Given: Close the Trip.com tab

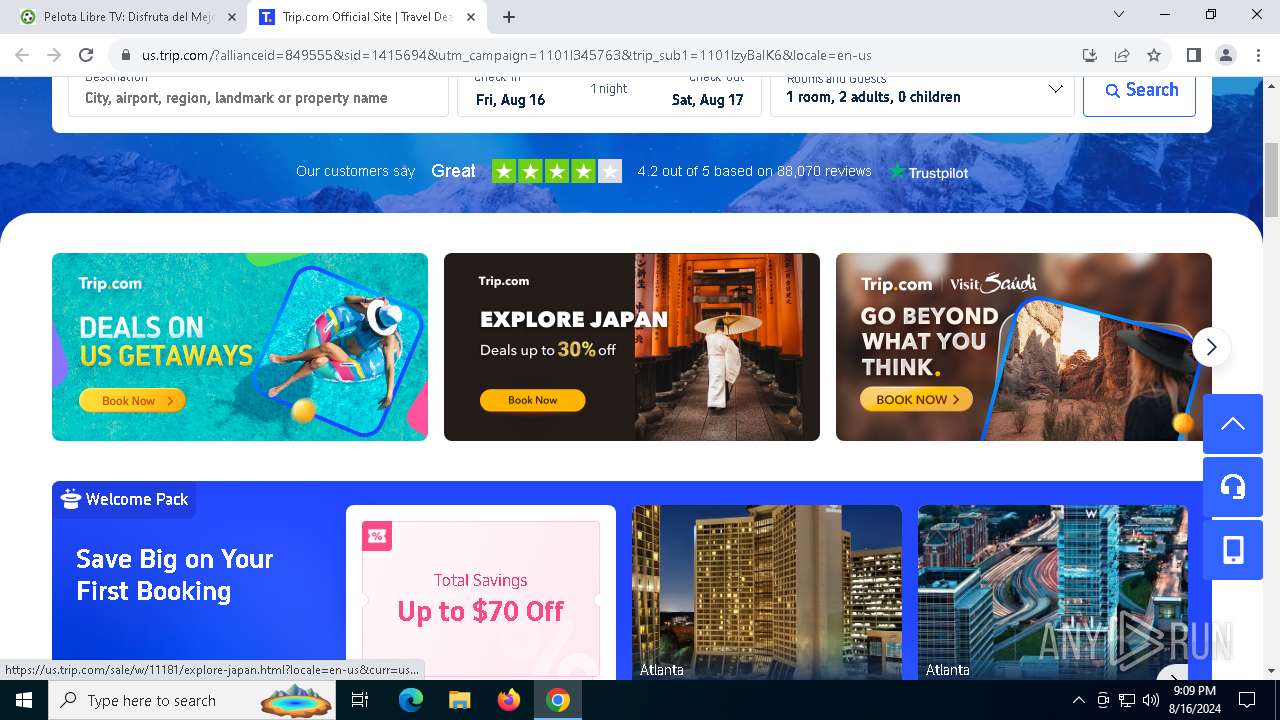Looking at the screenshot, I should 471,17.
